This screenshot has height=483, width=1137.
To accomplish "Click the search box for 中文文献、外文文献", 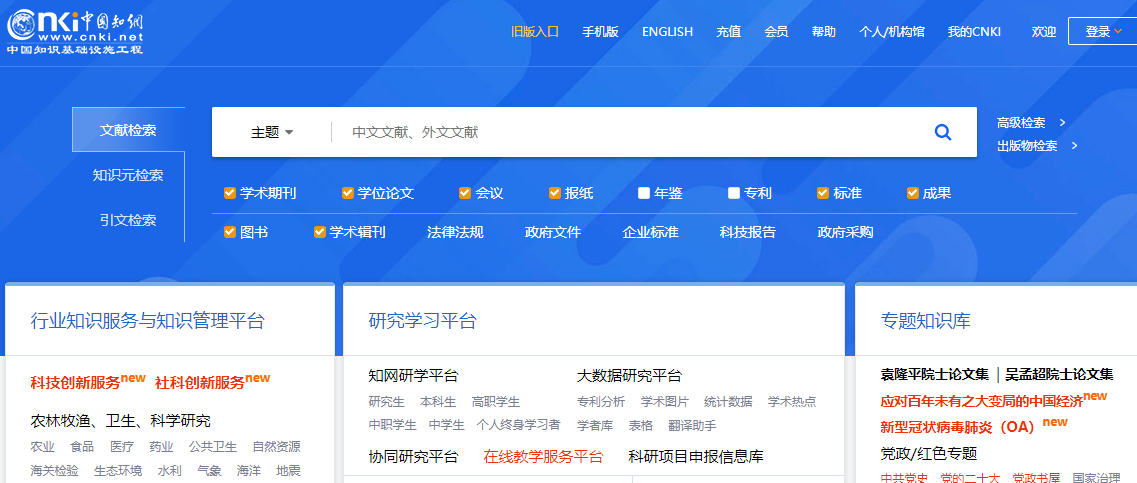I will coord(630,132).
